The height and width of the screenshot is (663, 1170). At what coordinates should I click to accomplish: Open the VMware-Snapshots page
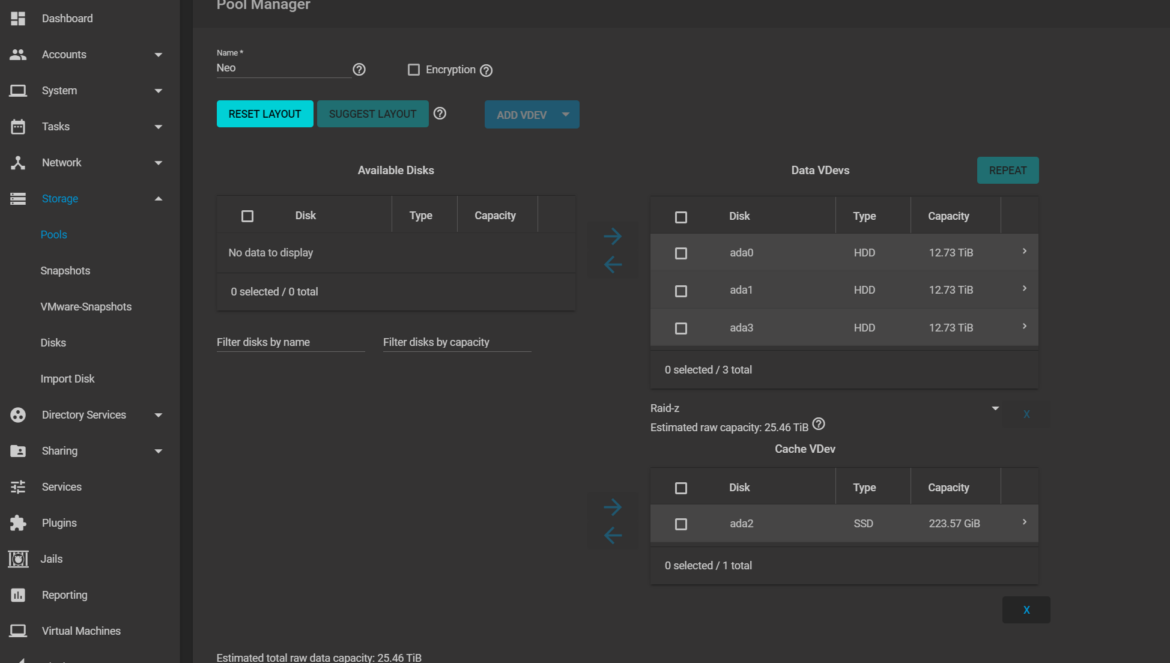tap(86, 307)
